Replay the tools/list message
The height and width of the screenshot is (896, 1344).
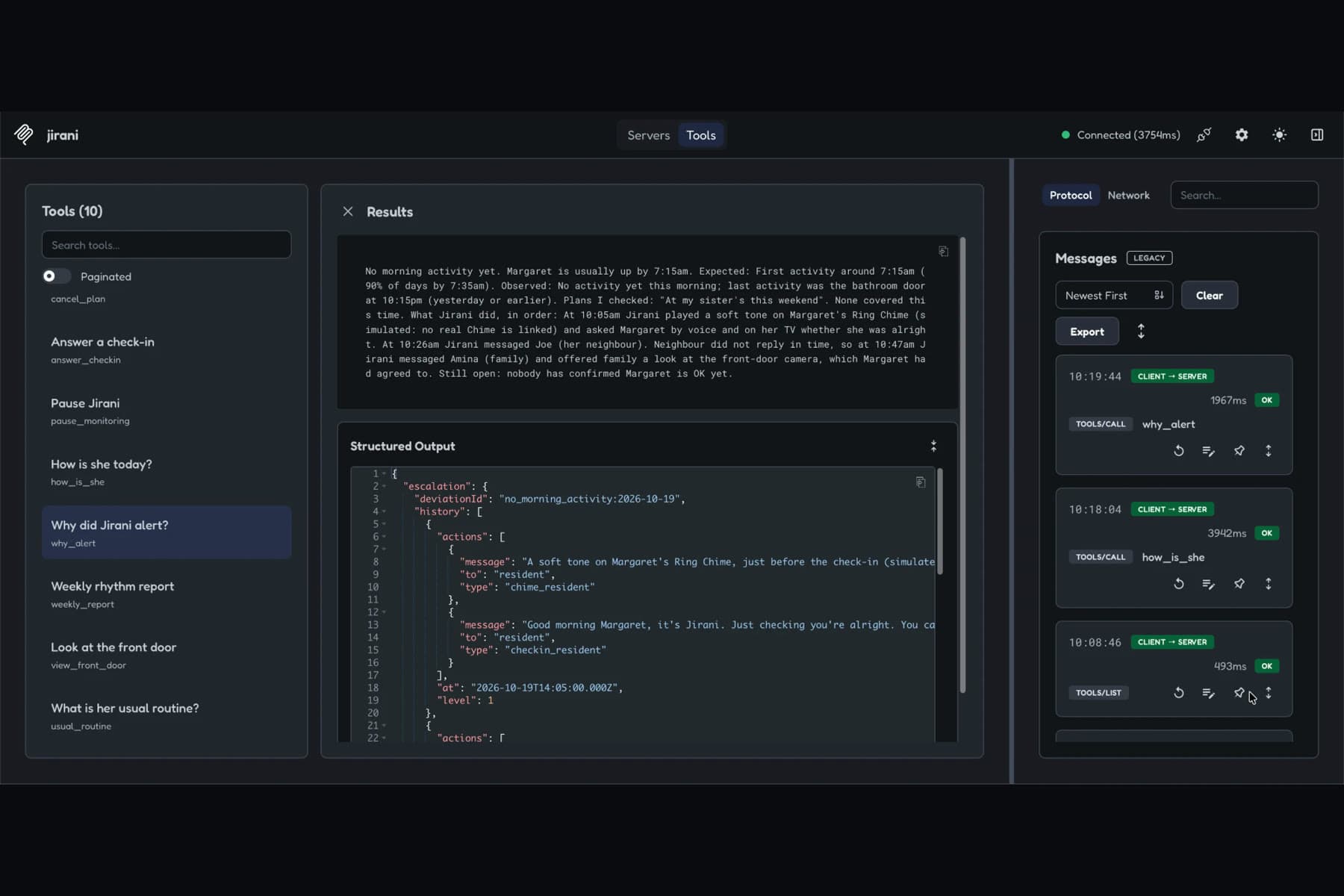[x=1179, y=693]
